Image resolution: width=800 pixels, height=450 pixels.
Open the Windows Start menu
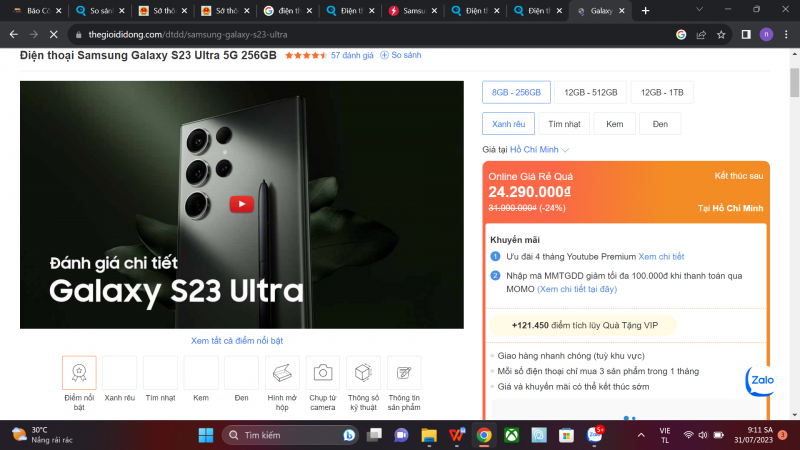[x=206, y=435]
